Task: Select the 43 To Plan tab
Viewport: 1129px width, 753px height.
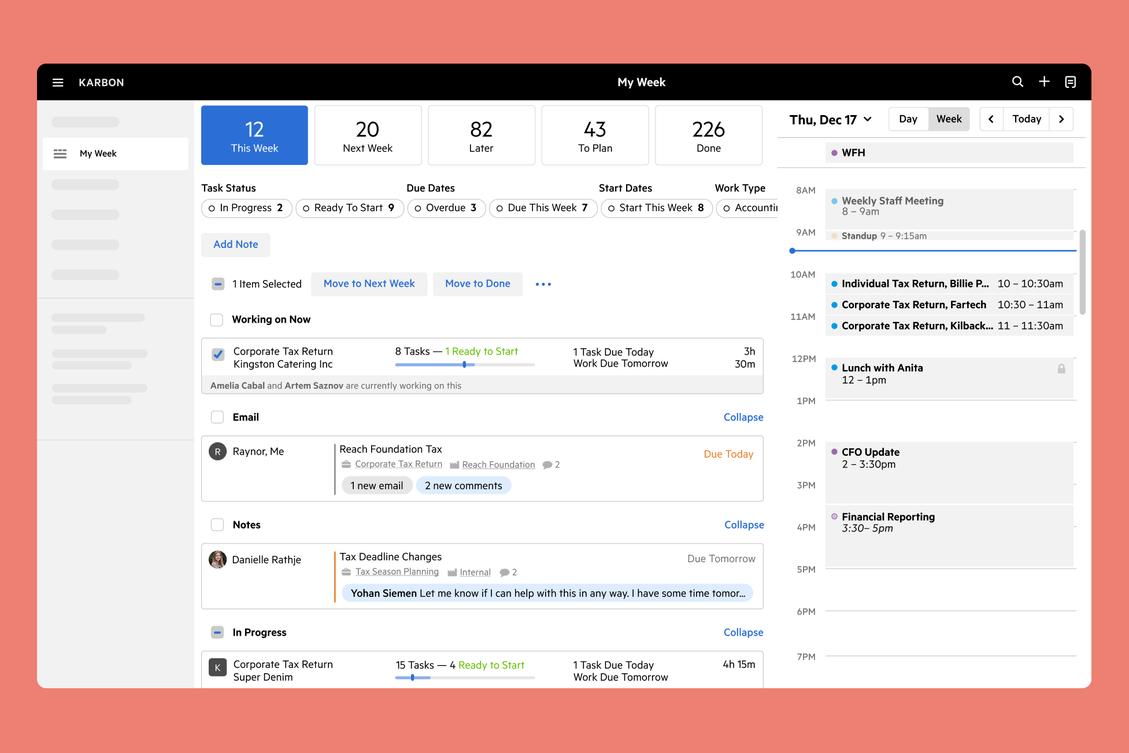Action: pyautogui.click(x=595, y=135)
